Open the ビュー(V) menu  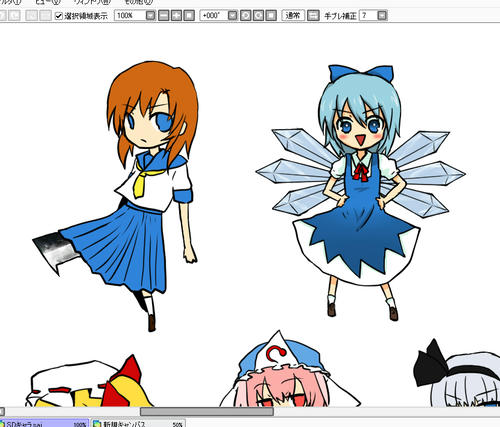tap(48, 2)
